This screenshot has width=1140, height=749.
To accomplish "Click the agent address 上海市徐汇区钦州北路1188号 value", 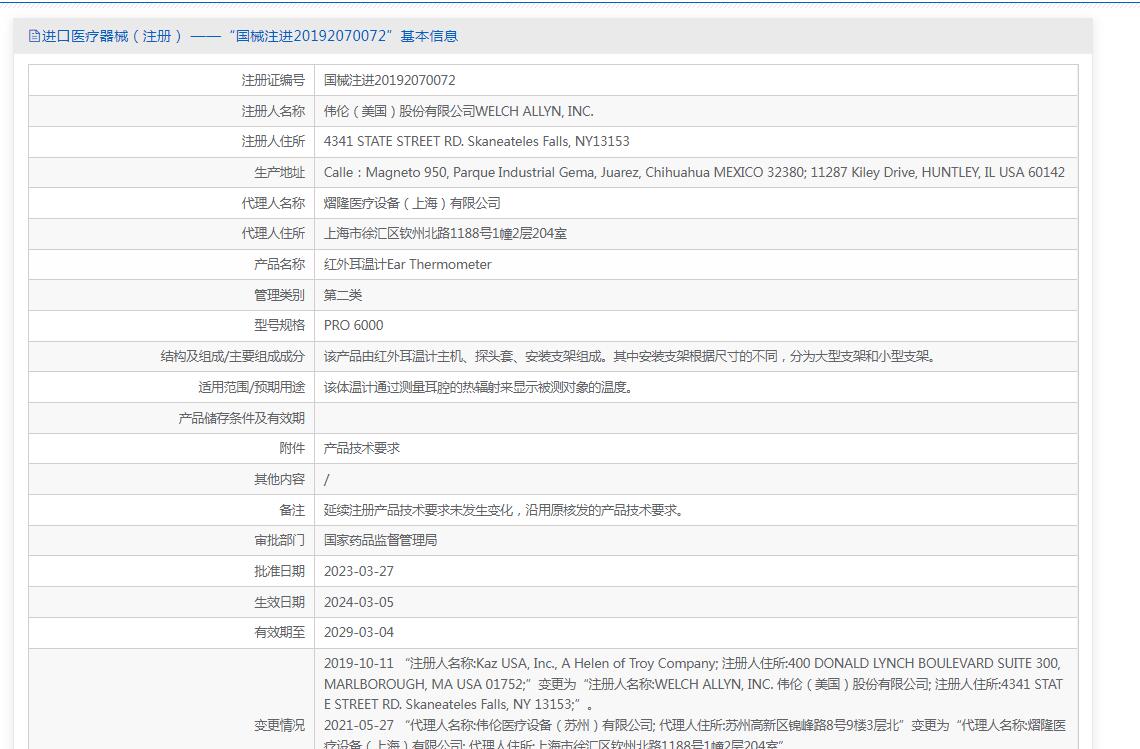I will point(445,233).
